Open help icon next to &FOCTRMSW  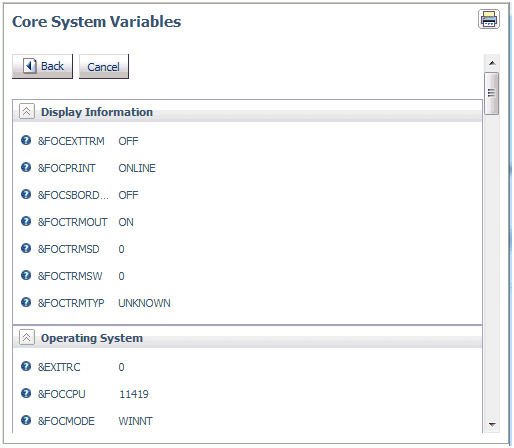(26, 275)
